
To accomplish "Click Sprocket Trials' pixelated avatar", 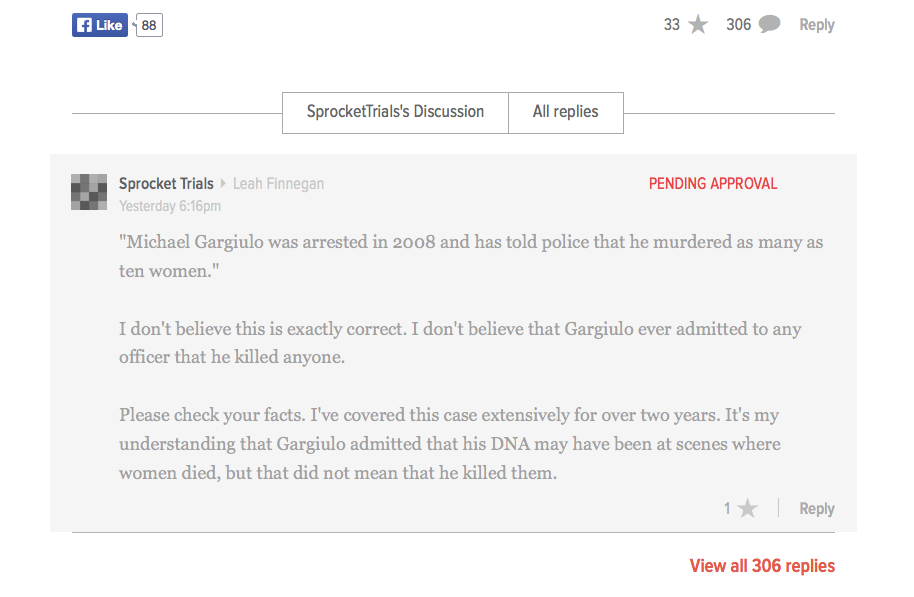I will [89, 192].
